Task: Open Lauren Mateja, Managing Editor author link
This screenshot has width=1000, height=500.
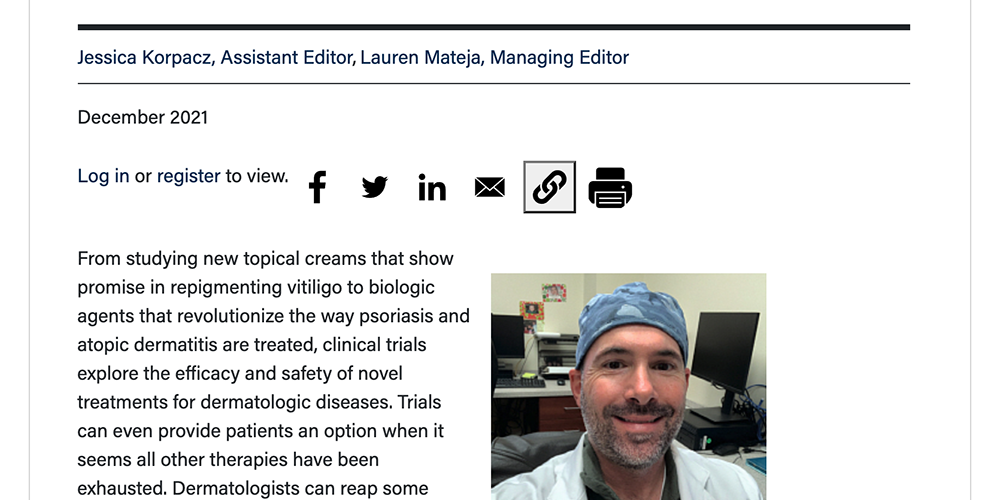Action: pos(494,57)
